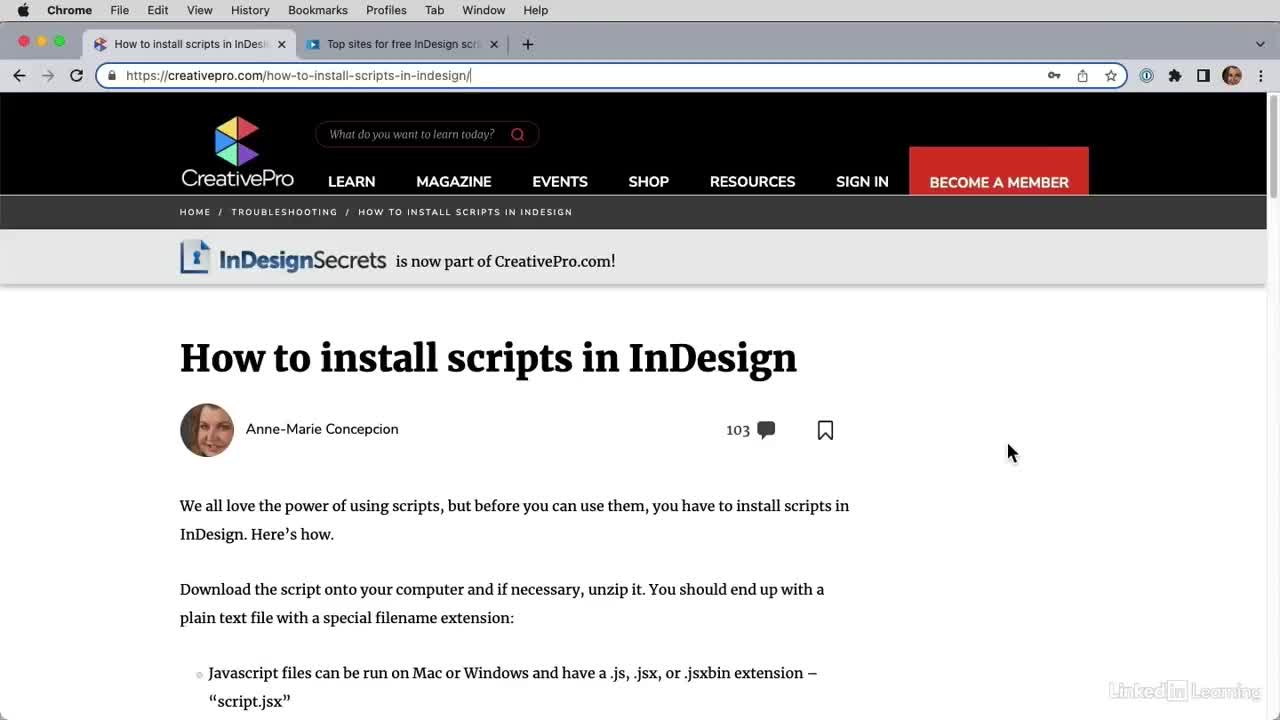Toggle the Chrome side panel icon
Viewport: 1280px width, 720px height.
coord(1203,75)
